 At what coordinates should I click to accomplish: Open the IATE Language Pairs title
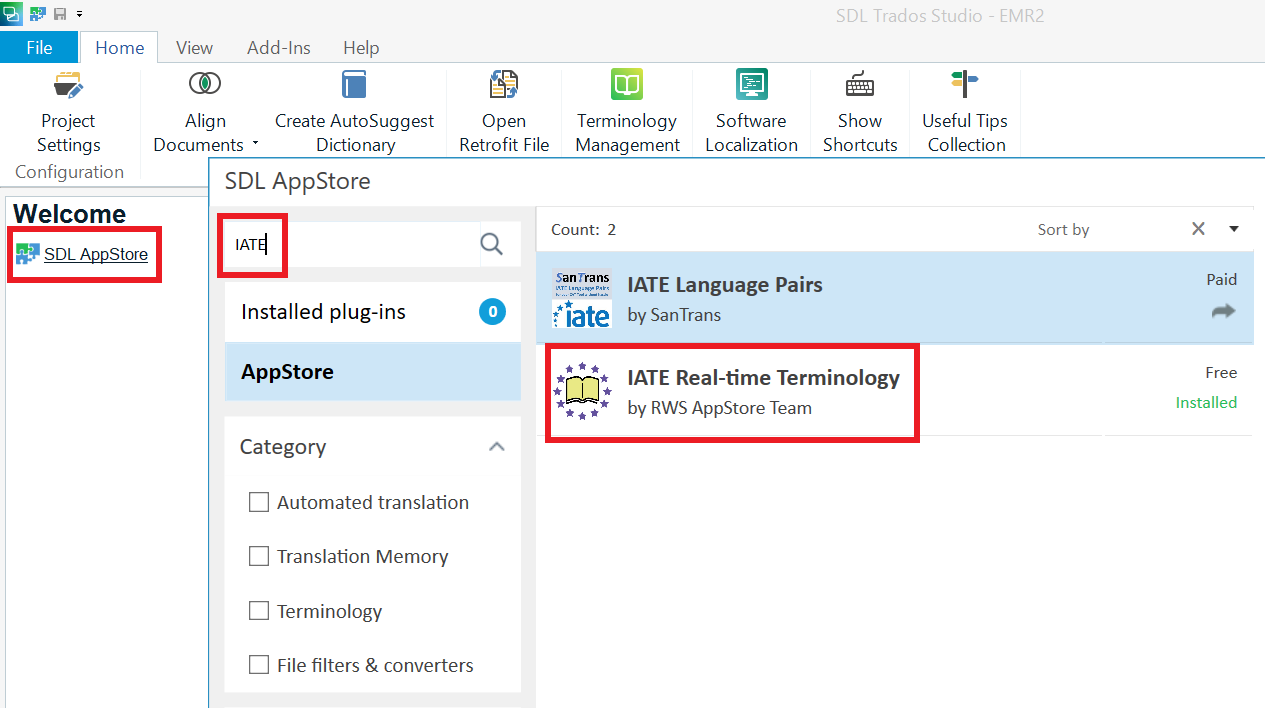[725, 285]
